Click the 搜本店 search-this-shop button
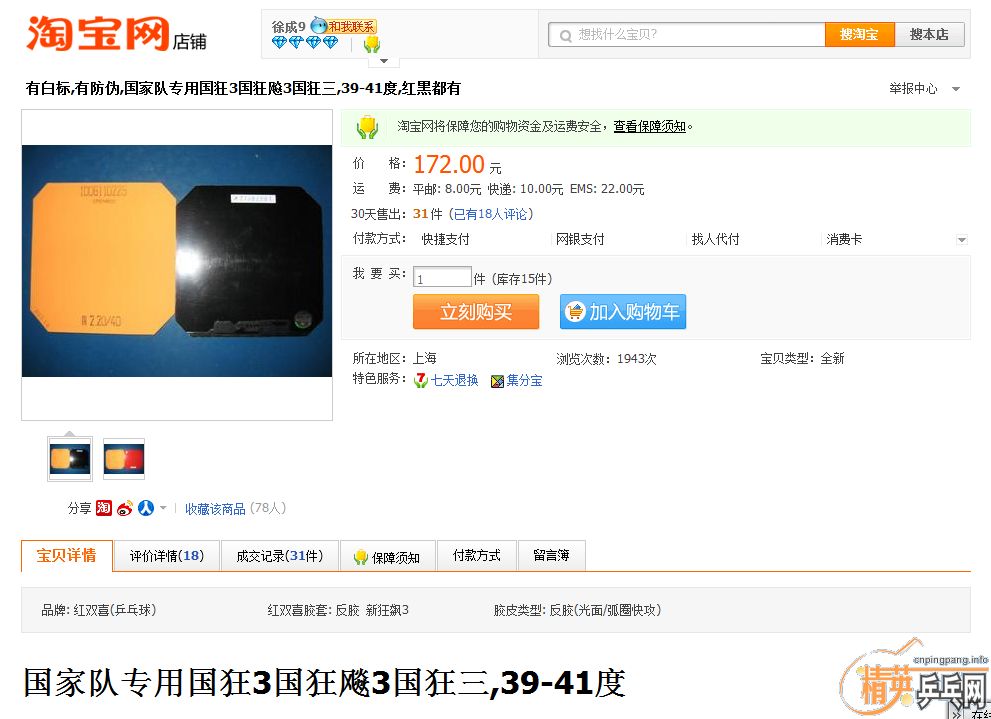The height and width of the screenshot is (719, 991). (x=930, y=35)
